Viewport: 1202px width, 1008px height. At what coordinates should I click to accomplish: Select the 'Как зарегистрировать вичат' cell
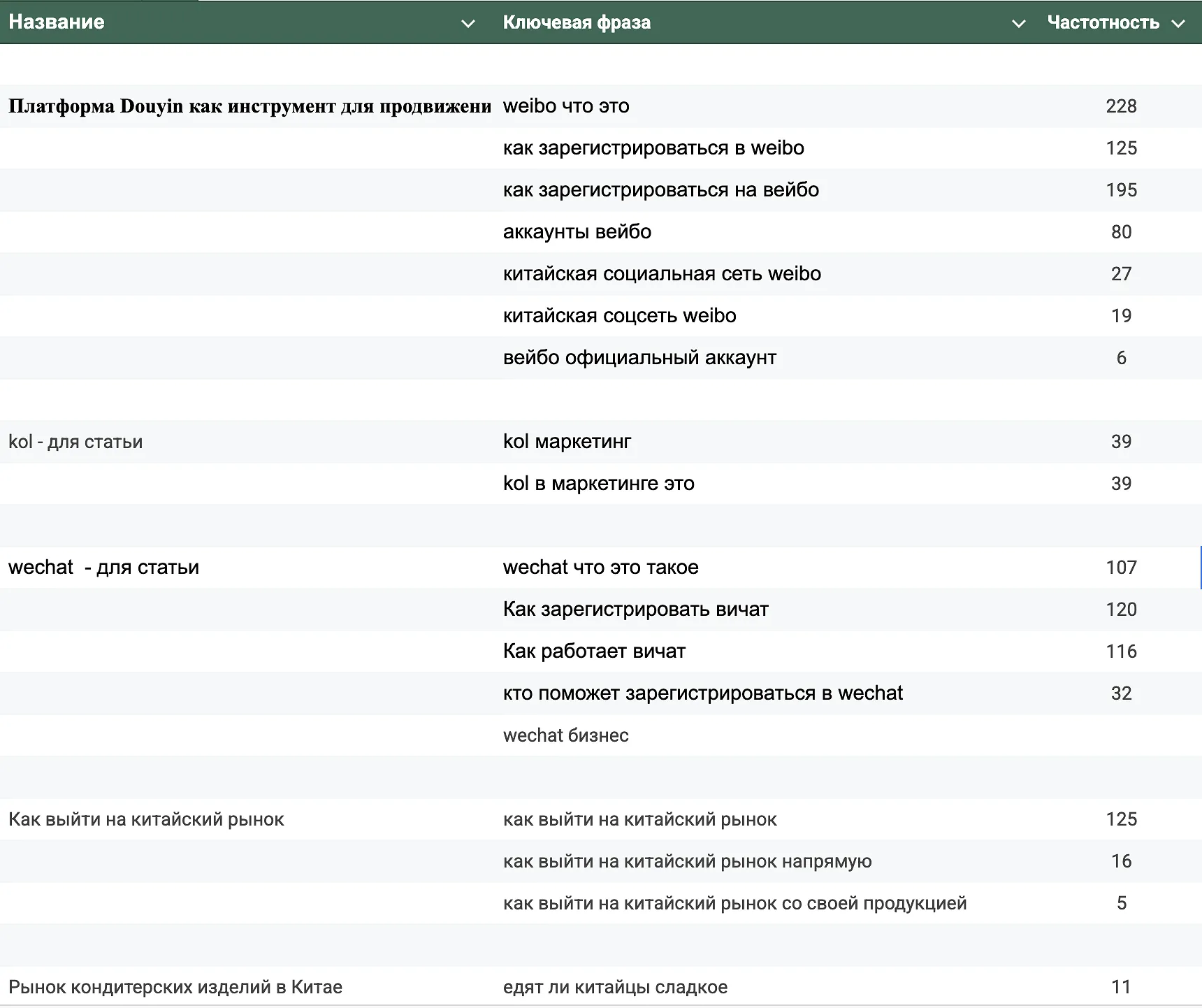(635, 610)
